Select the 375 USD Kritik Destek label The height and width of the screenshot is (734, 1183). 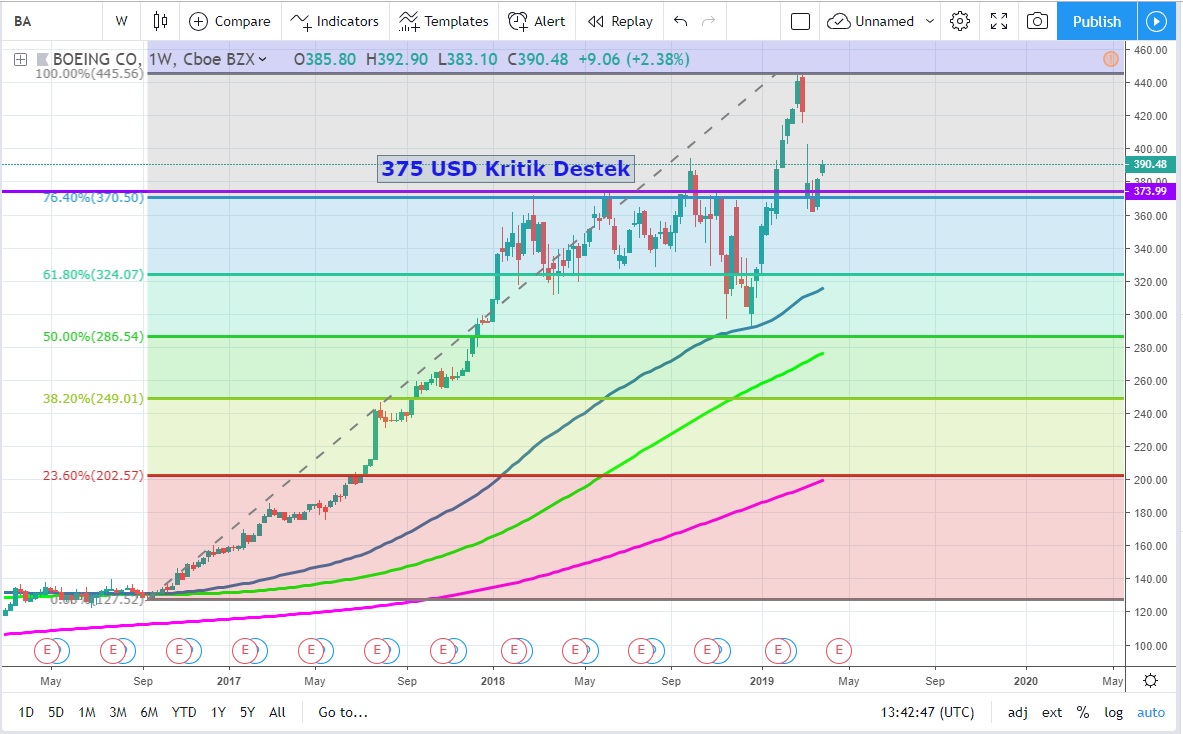505,168
